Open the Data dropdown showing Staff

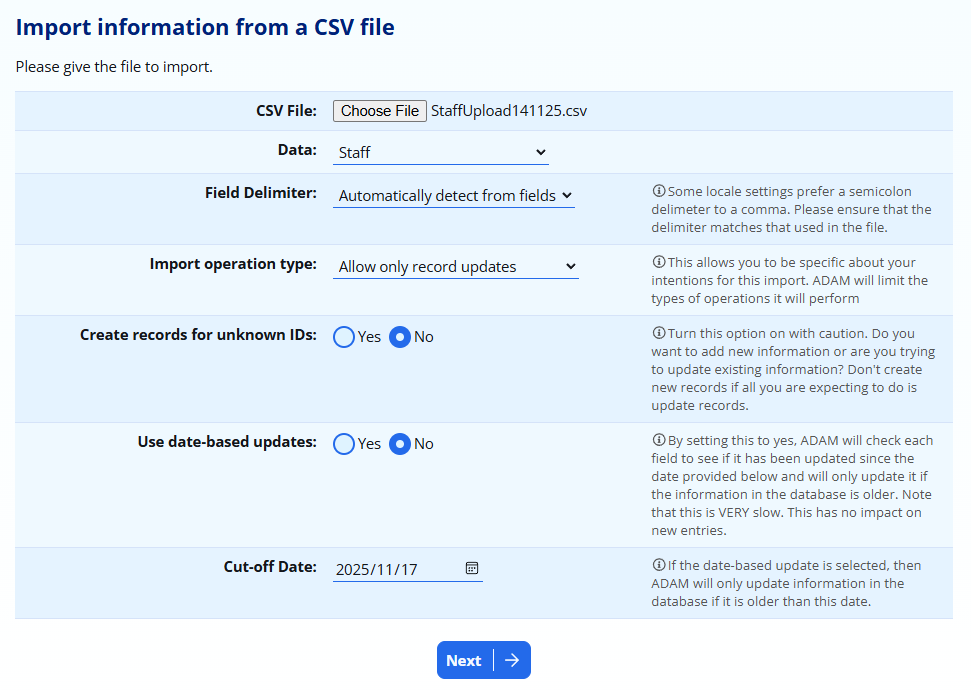pos(440,153)
